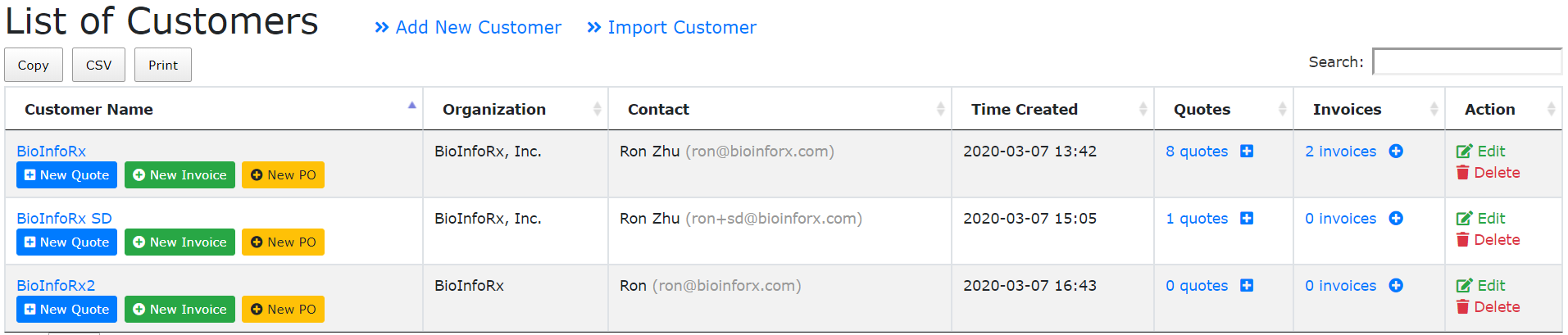1568x335 pixels.
Task: Click the plus-square icon beside 8 quotes
Action: click(1247, 152)
